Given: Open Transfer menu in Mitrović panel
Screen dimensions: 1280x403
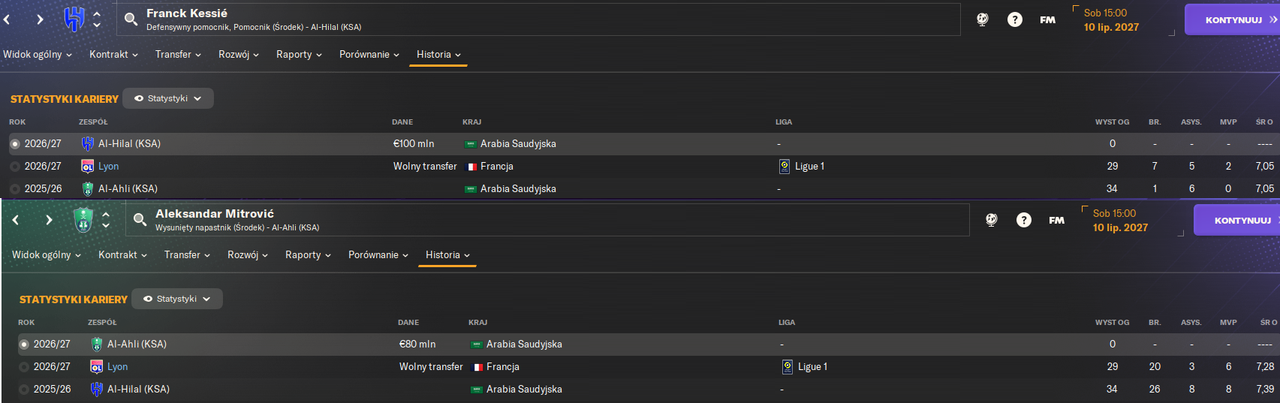Looking at the screenshot, I should click(x=188, y=255).
